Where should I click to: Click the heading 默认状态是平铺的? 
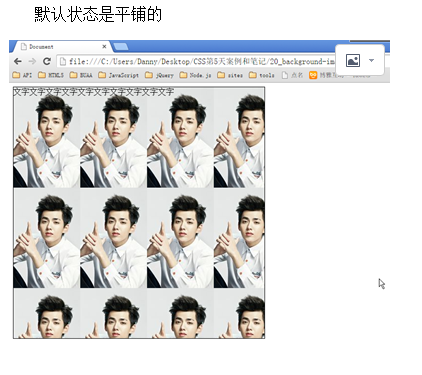pyautogui.click(x=98, y=14)
